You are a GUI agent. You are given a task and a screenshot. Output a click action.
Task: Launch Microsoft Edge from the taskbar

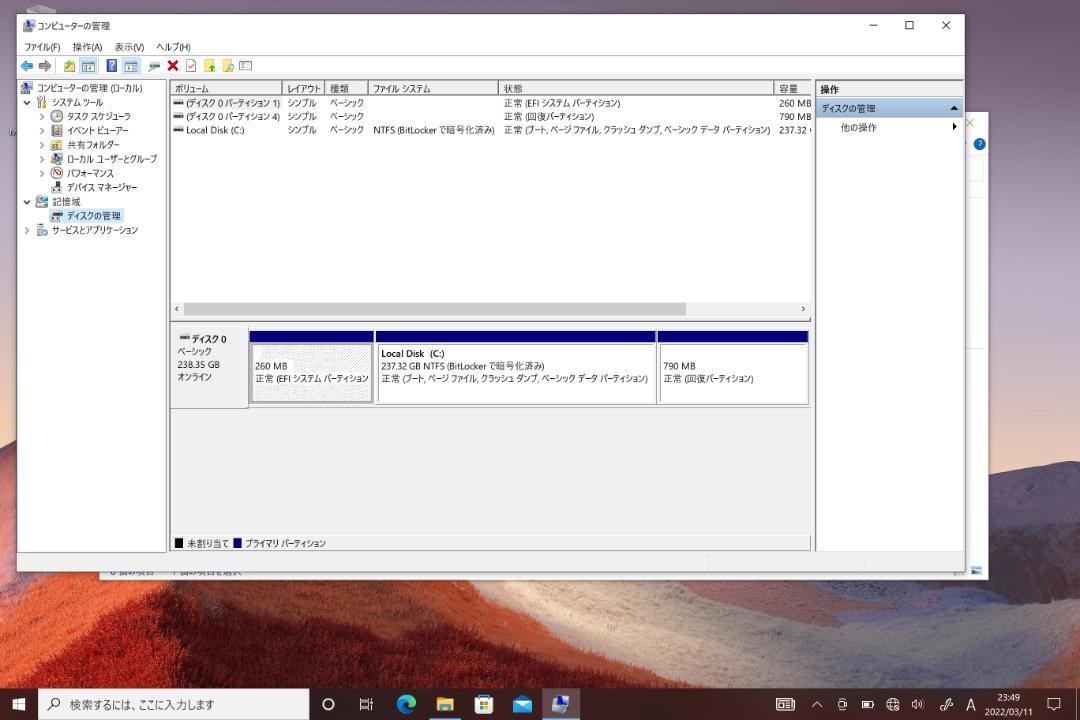point(406,704)
